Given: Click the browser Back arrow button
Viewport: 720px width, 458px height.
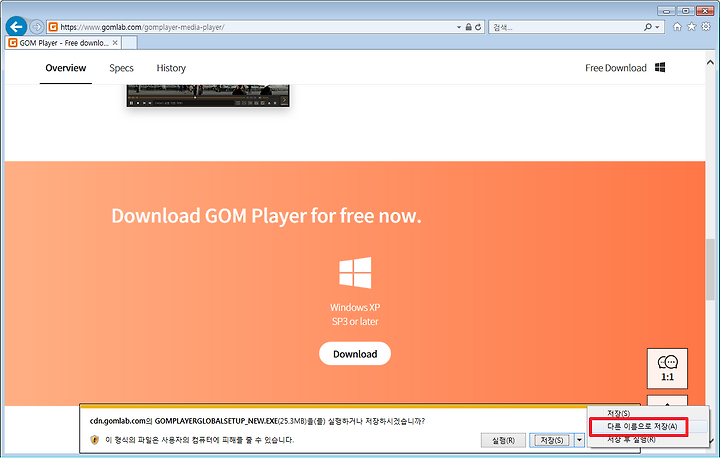Looking at the screenshot, I should click(x=16, y=27).
